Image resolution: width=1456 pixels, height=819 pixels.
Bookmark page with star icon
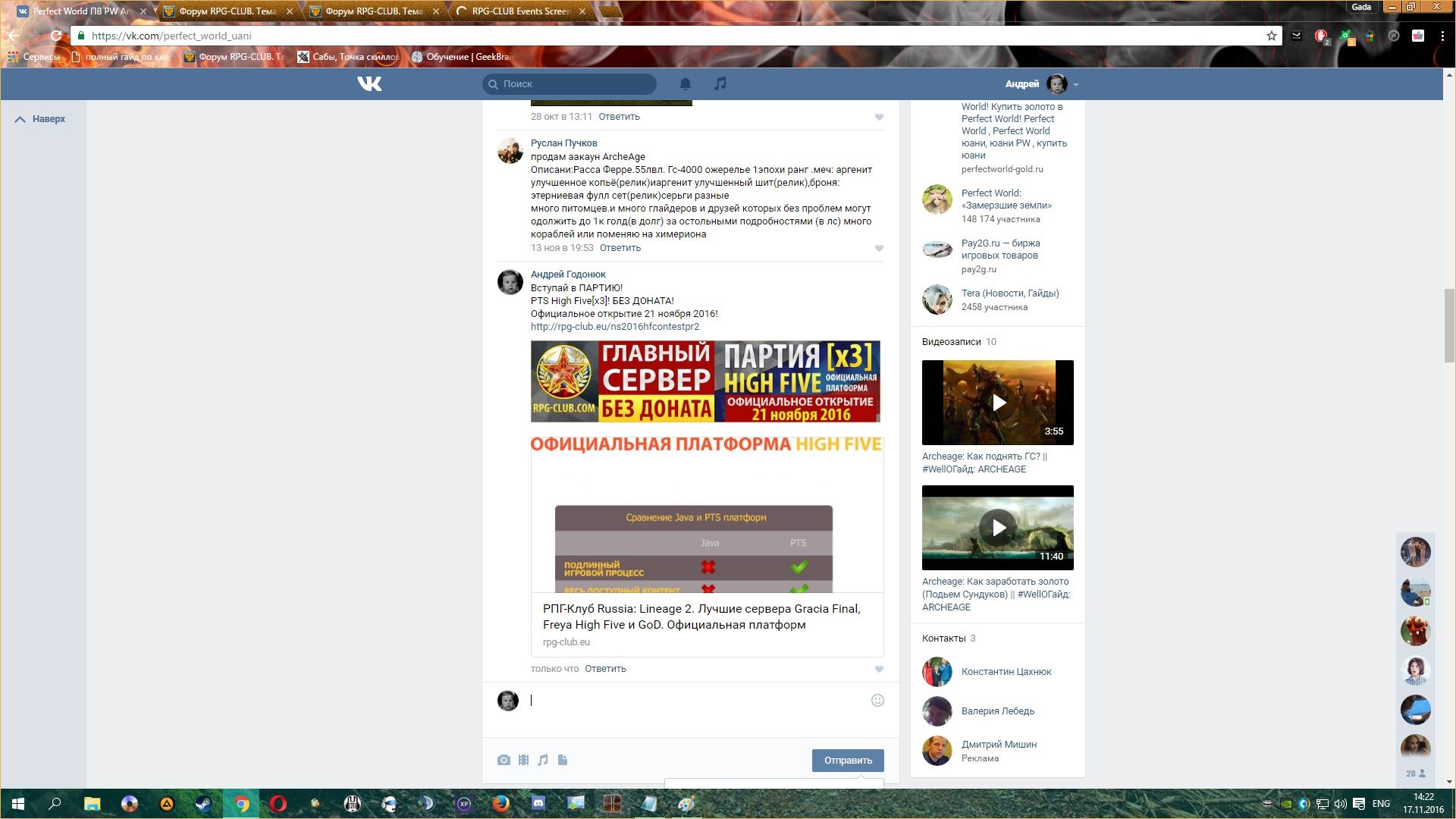pos(1272,36)
